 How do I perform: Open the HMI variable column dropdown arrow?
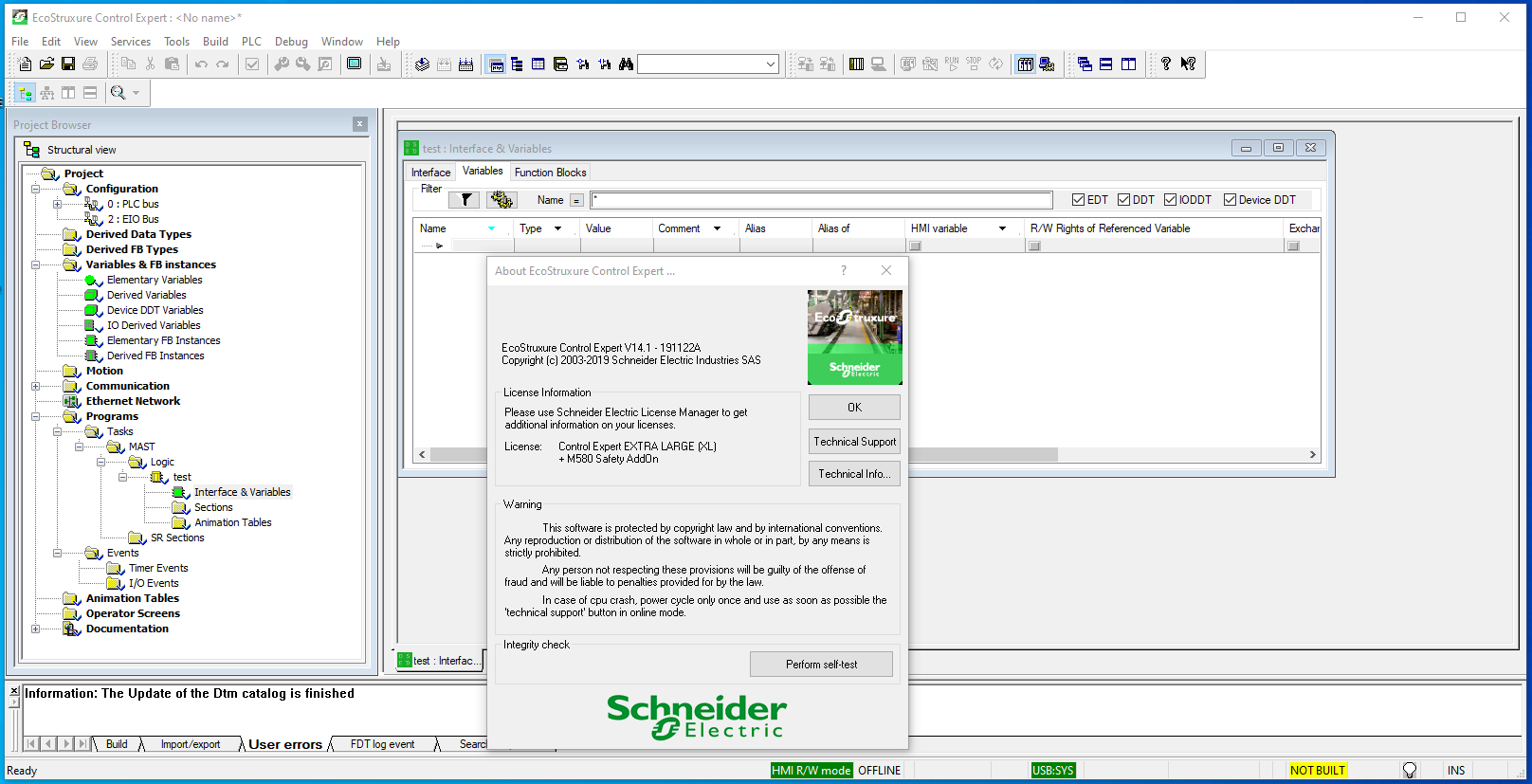pos(1002,228)
